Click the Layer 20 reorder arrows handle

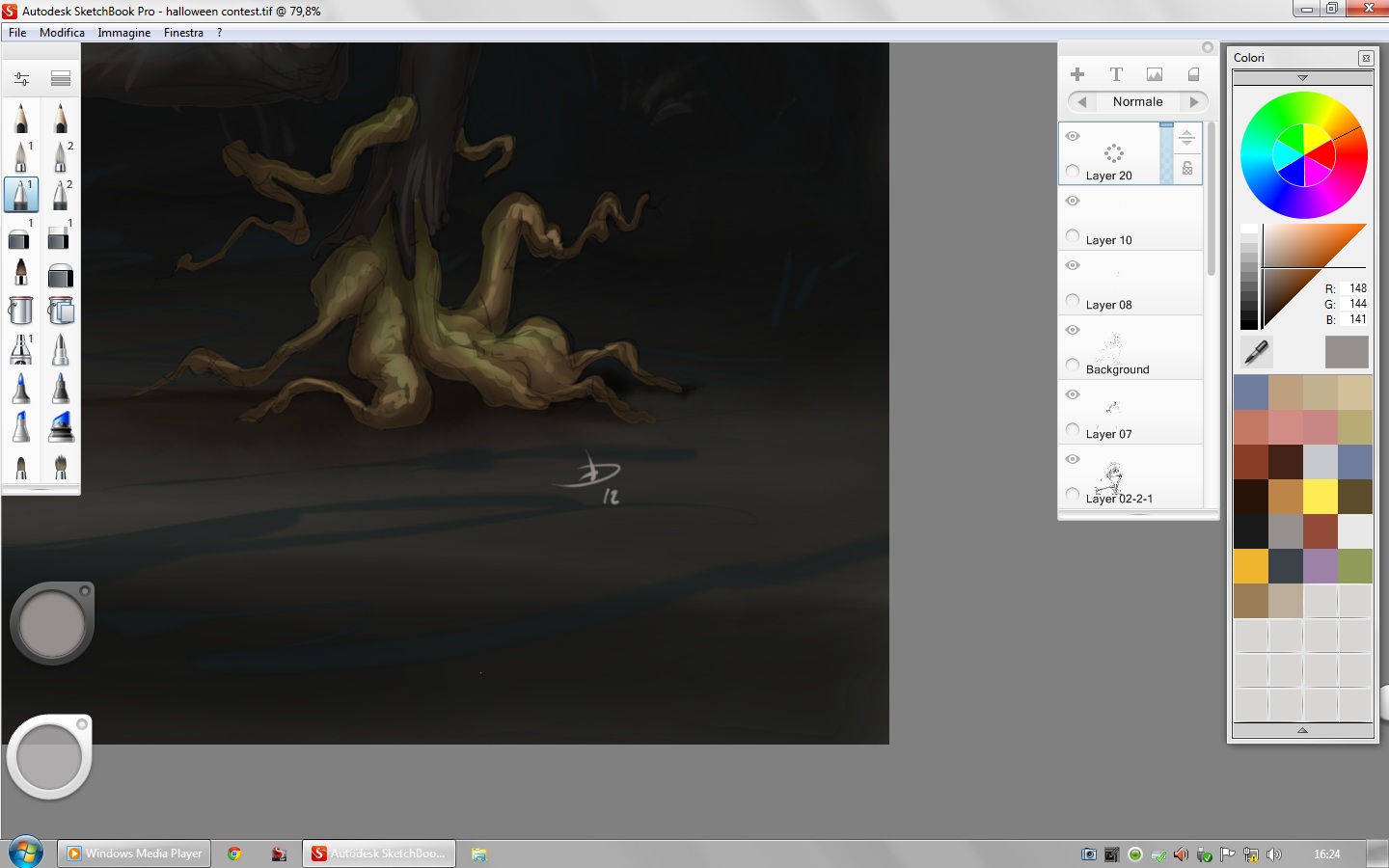click(1187, 138)
